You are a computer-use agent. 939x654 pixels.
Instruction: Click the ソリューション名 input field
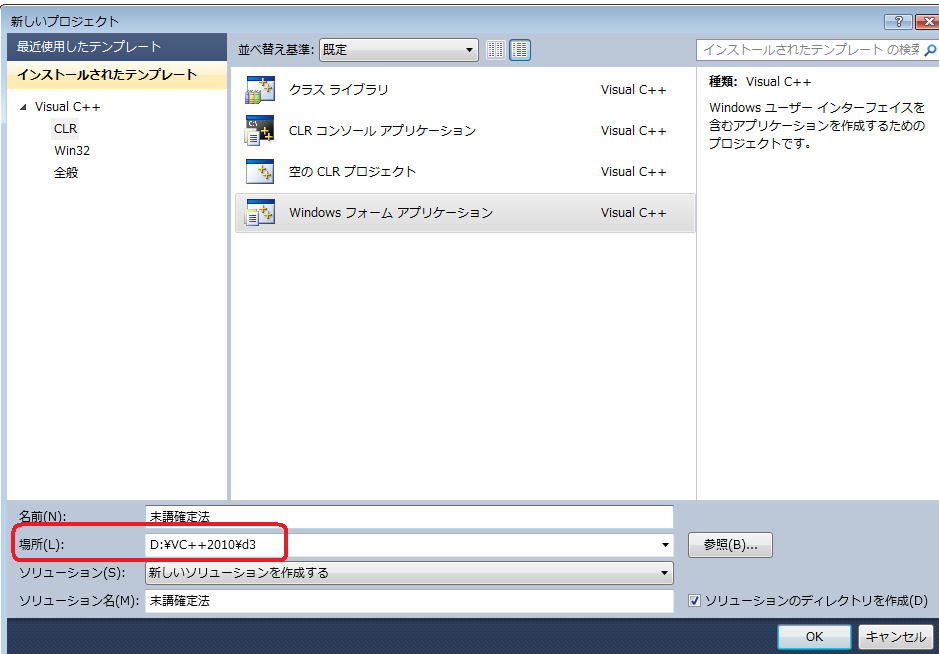[409, 601]
